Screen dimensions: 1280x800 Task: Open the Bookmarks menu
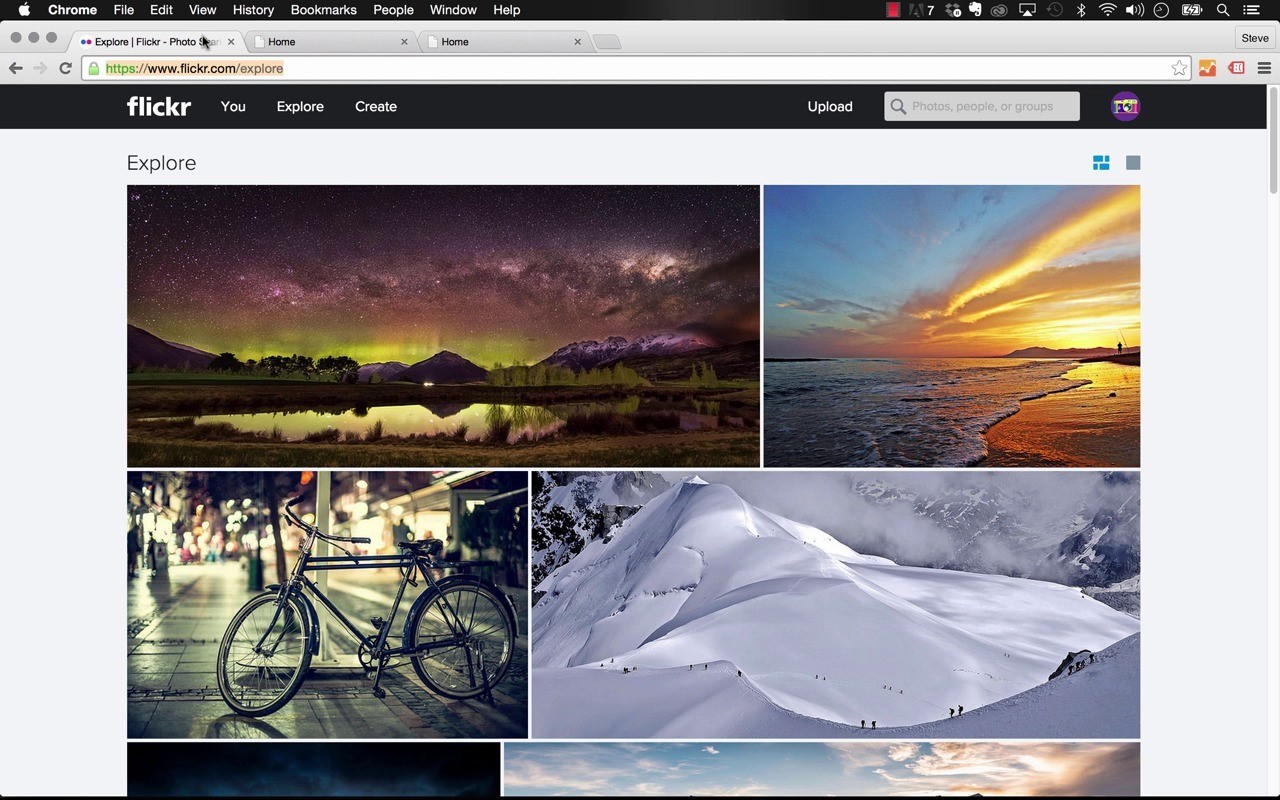(x=323, y=10)
